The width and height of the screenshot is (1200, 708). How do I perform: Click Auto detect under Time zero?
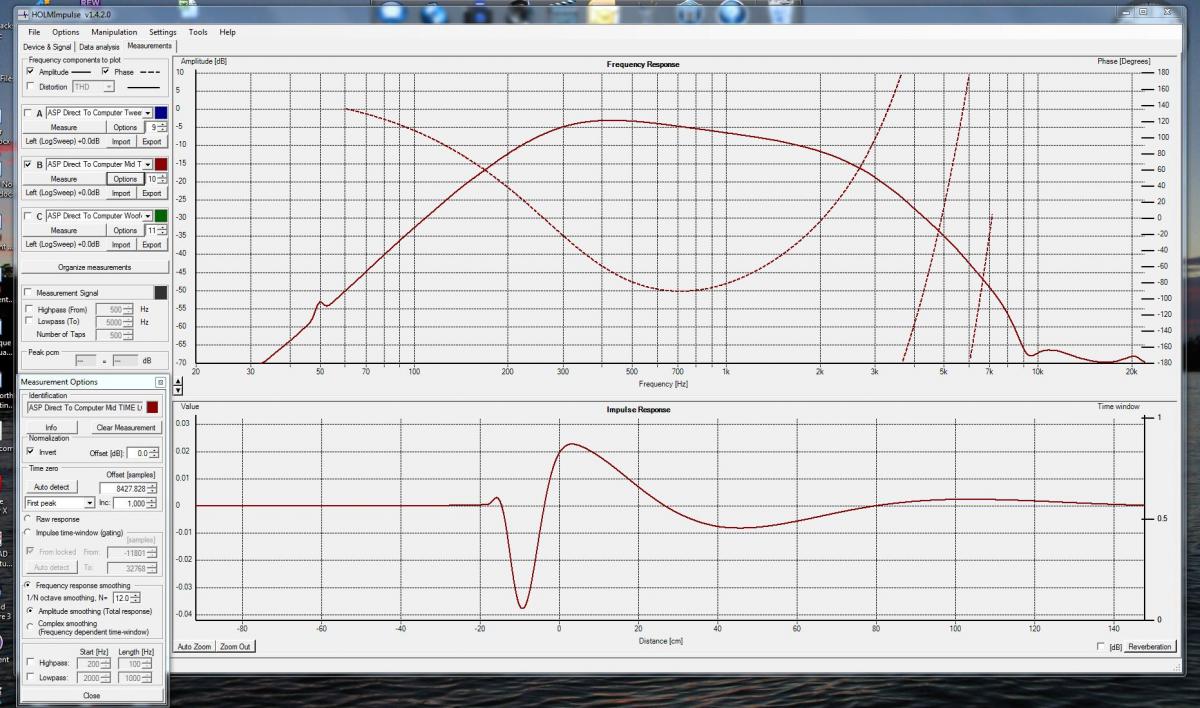coord(51,487)
